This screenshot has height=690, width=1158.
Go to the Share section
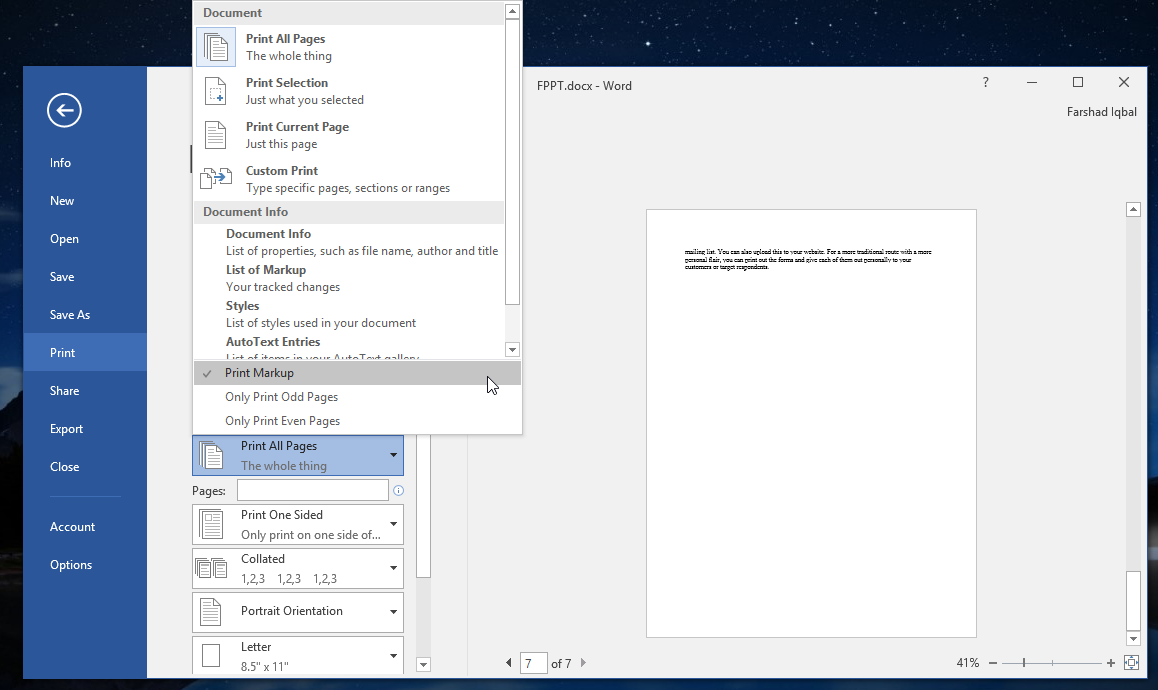point(65,391)
